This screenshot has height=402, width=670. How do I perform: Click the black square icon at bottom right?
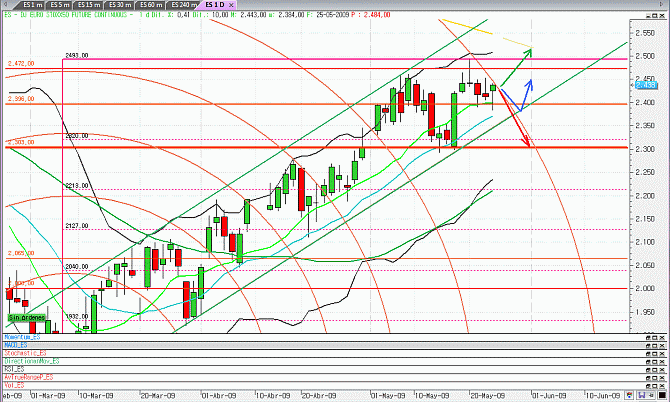[x=662, y=395]
